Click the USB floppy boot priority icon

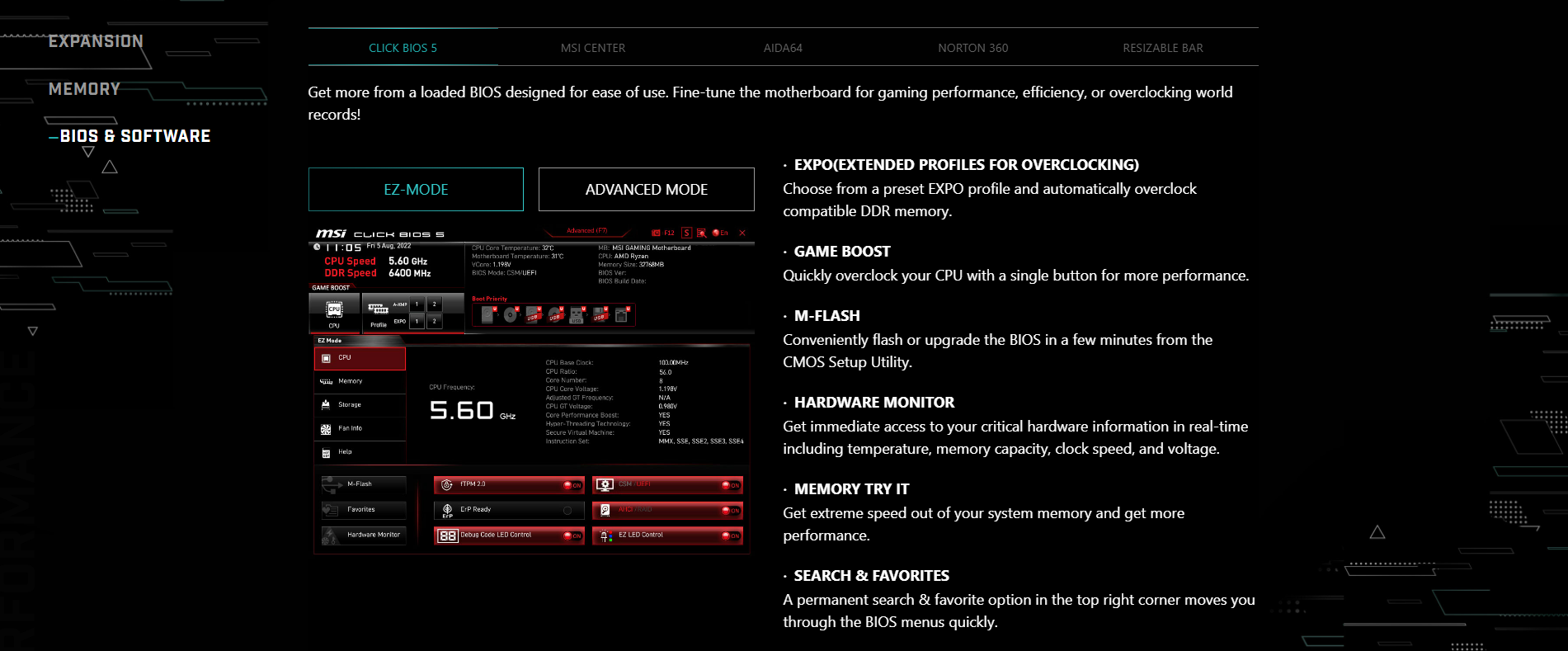coord(600,315)
